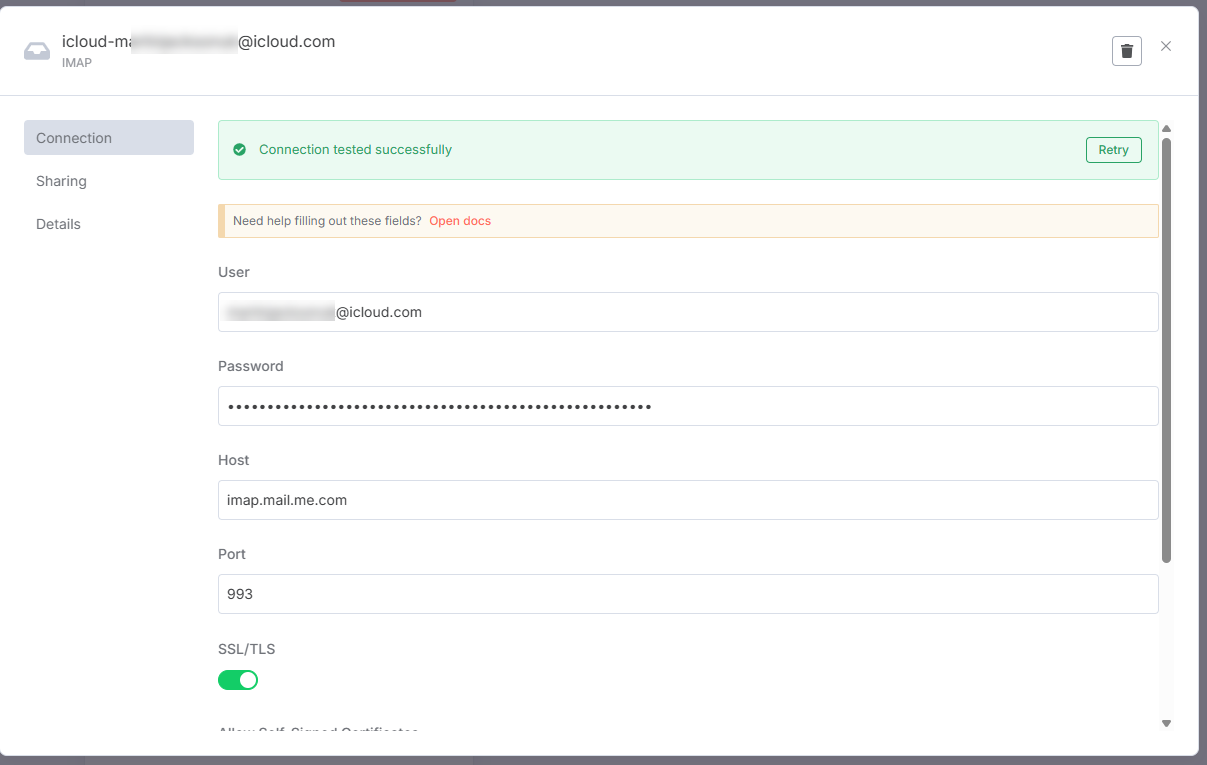The width and height of the screenshot is (1207, 765).
Task: Open docs for help filling fields
Action: pyautogui.click(x=460, y=221)
